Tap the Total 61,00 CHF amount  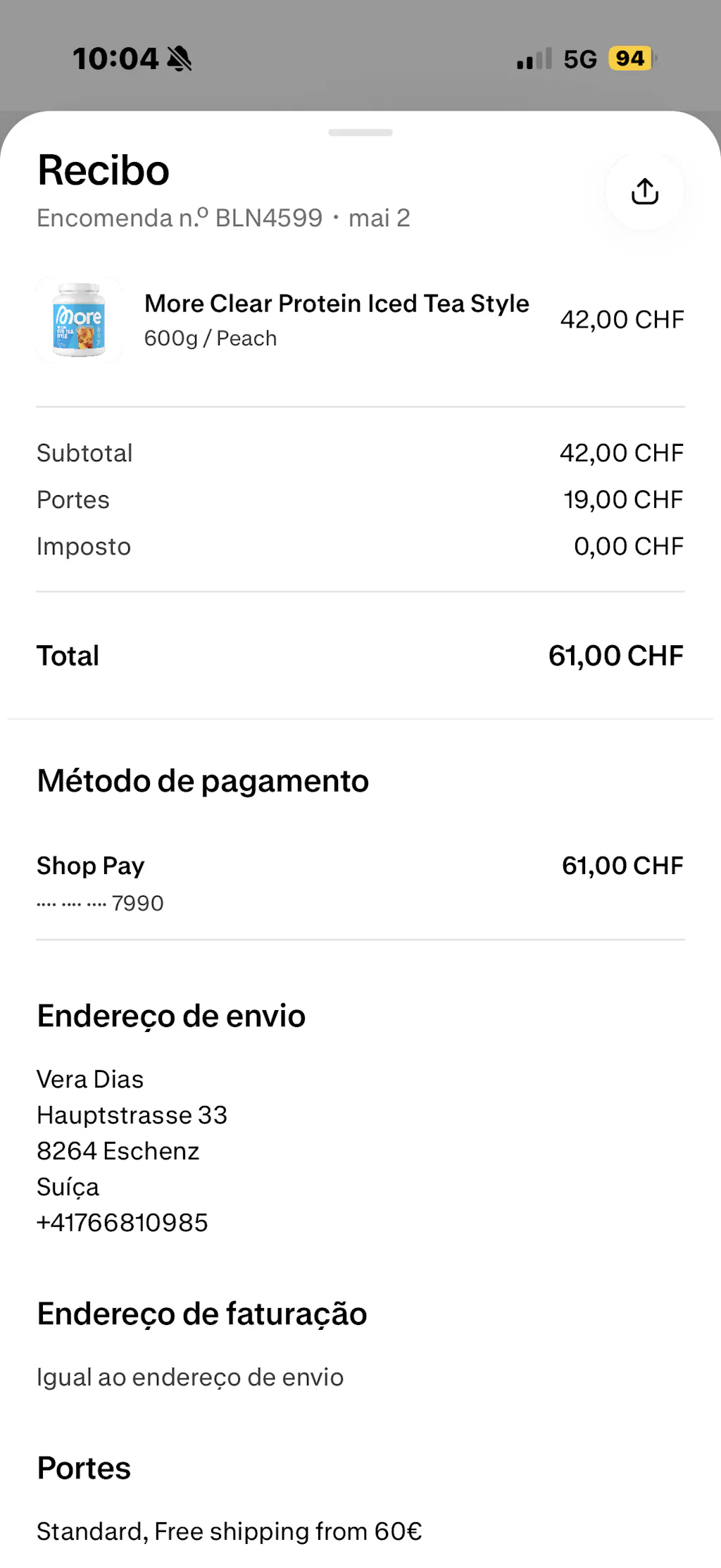[x=616, y=656]
